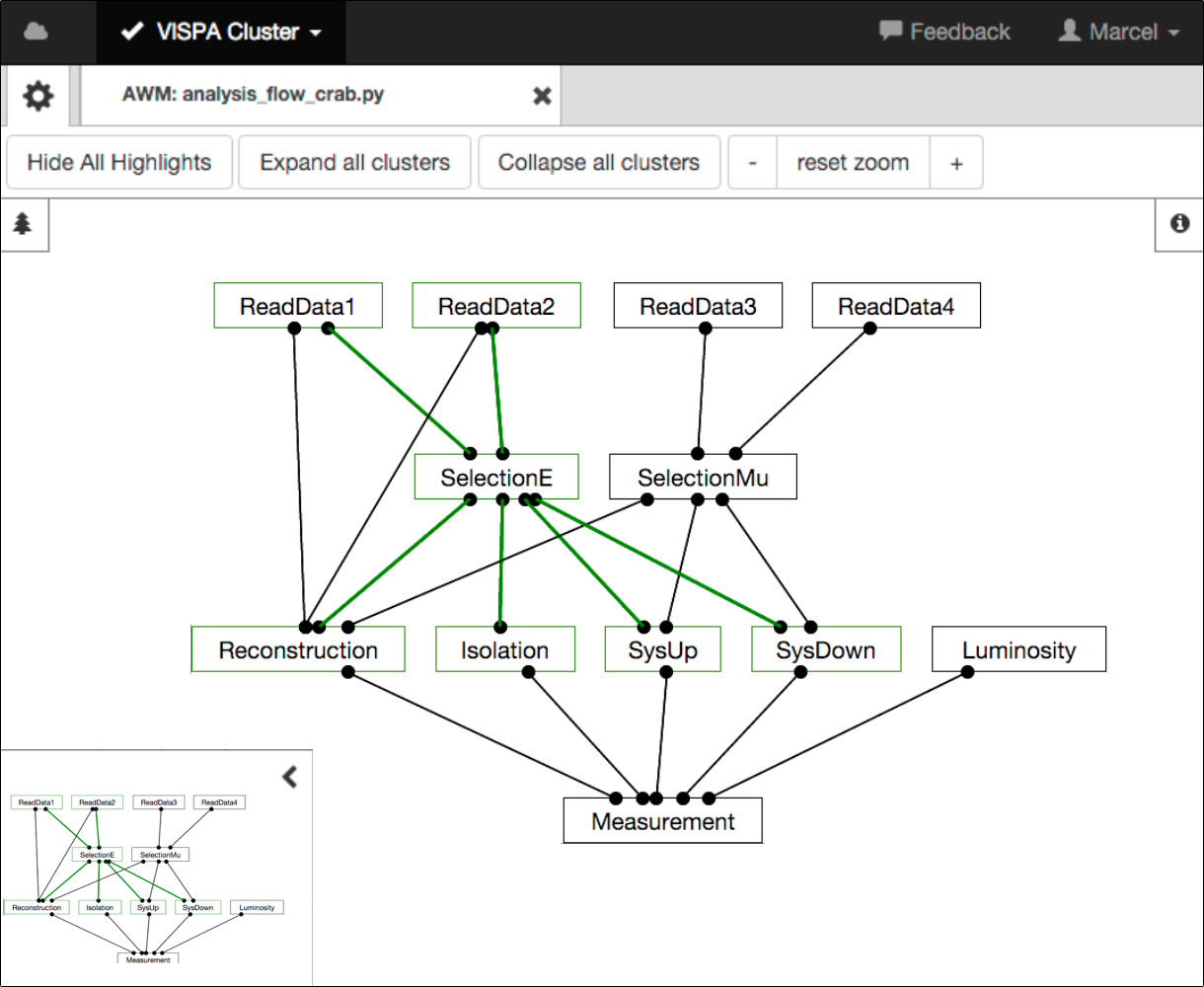1204x987 pixels.
Task: Click the tree icon panel button
Action: 23,224
